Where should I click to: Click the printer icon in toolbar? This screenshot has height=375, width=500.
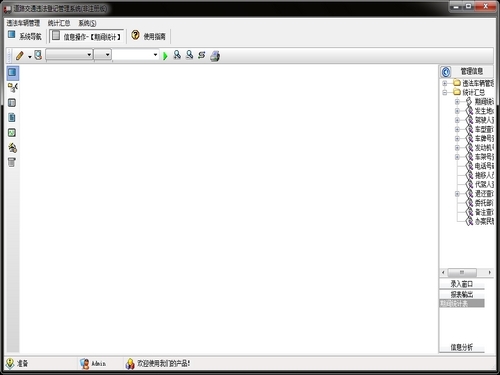tap(215, 56)
